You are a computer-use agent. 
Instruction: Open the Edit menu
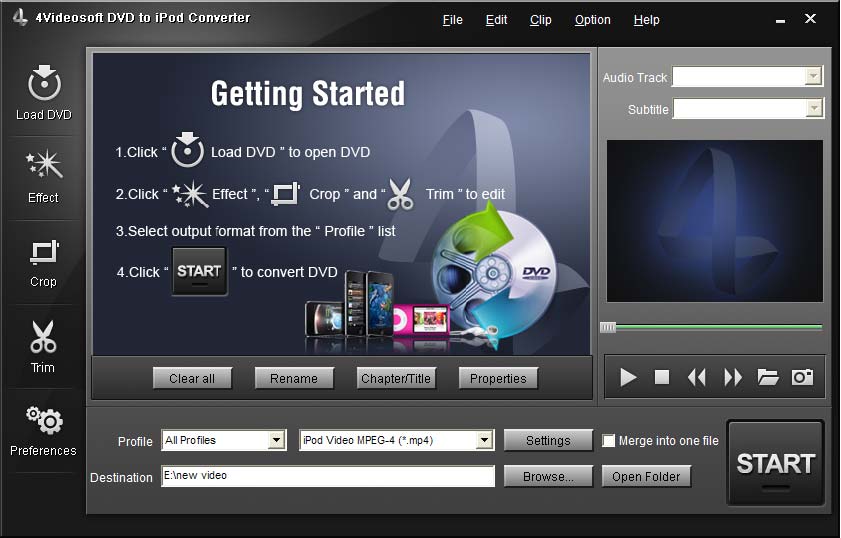tap(496, 20)
